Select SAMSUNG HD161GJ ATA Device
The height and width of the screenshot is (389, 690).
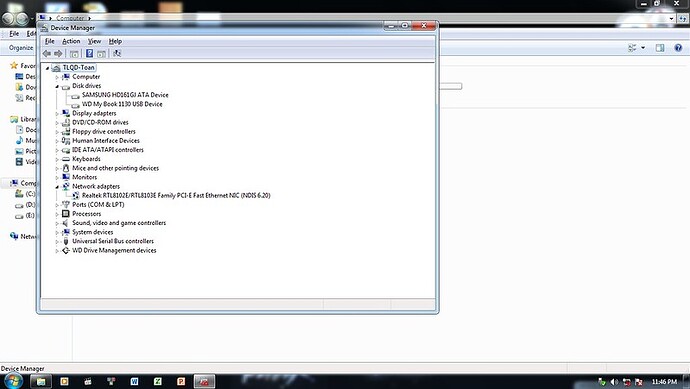pyautogui.click(x=125, y=95)
